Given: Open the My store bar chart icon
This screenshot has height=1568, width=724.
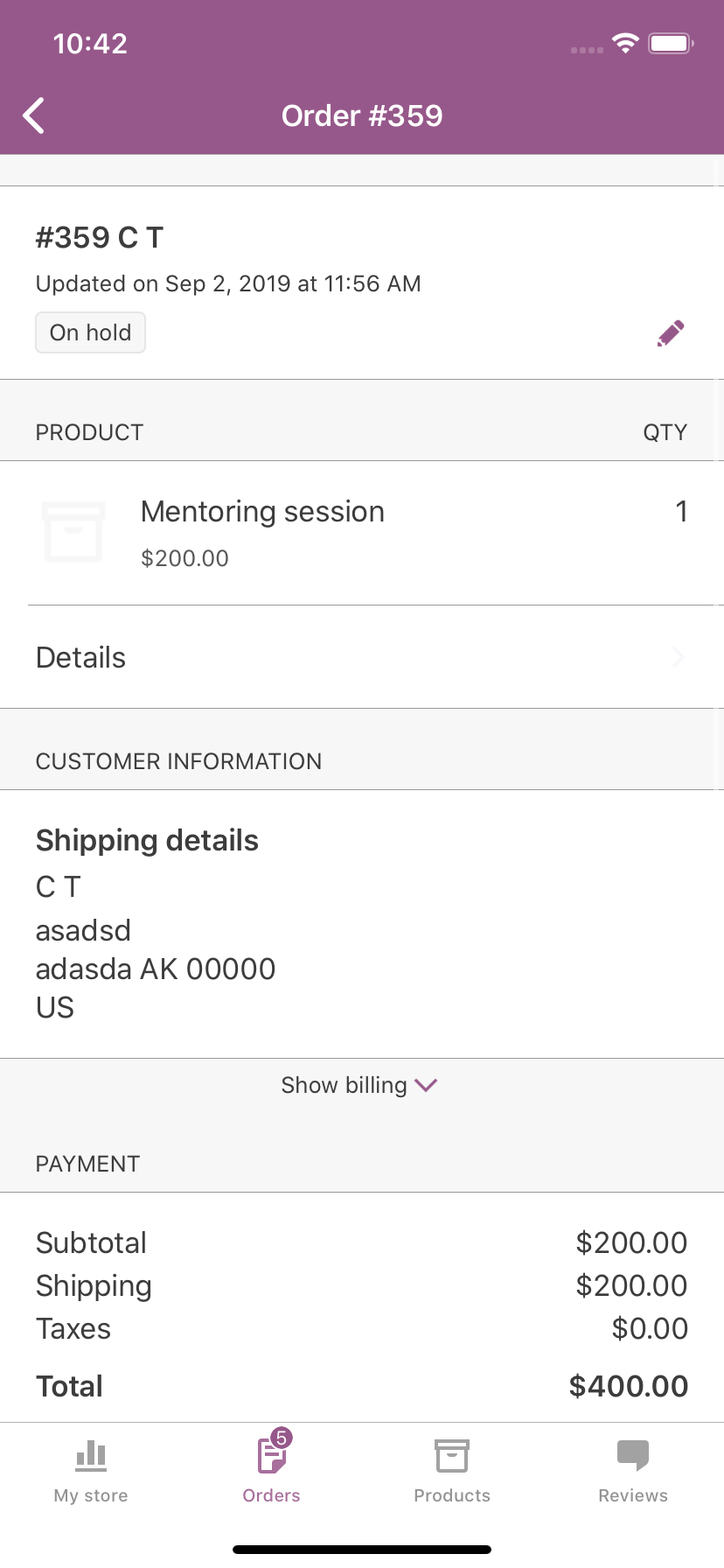Looking at the screenshot, I should (x=91, y=1456).
